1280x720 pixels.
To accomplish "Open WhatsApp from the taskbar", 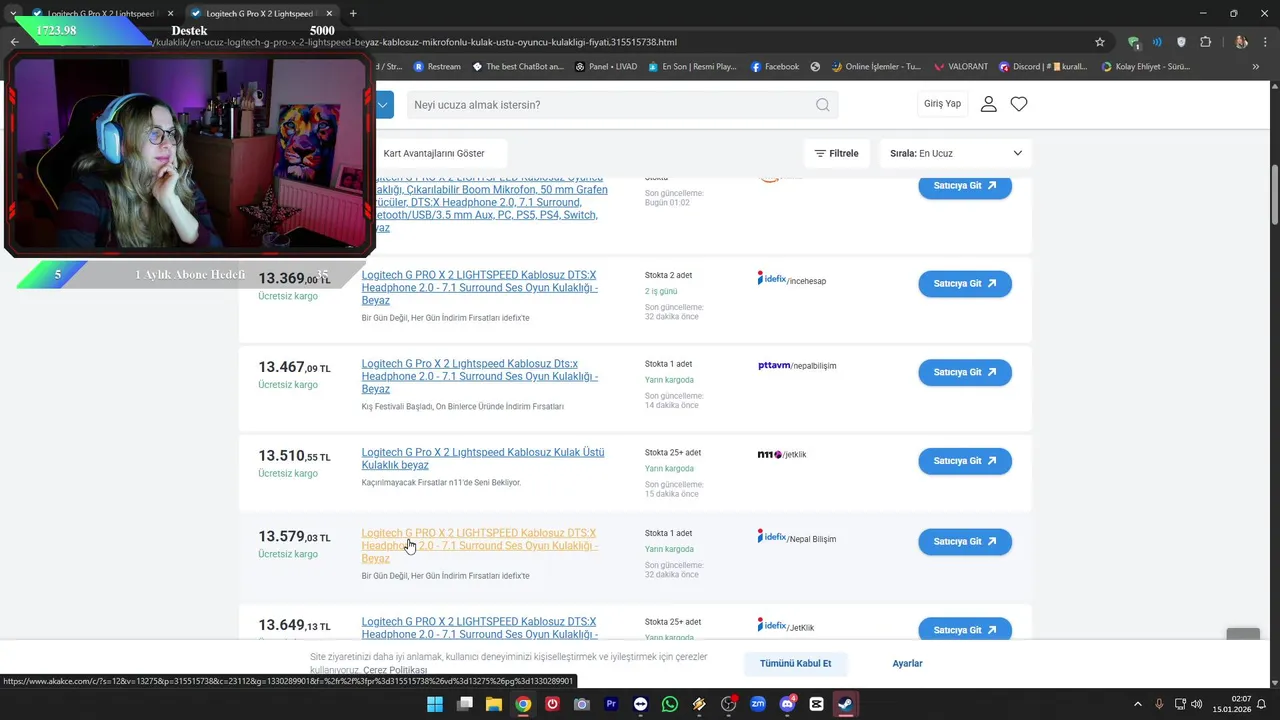I will pyautogui.click(x=670, y=704).
